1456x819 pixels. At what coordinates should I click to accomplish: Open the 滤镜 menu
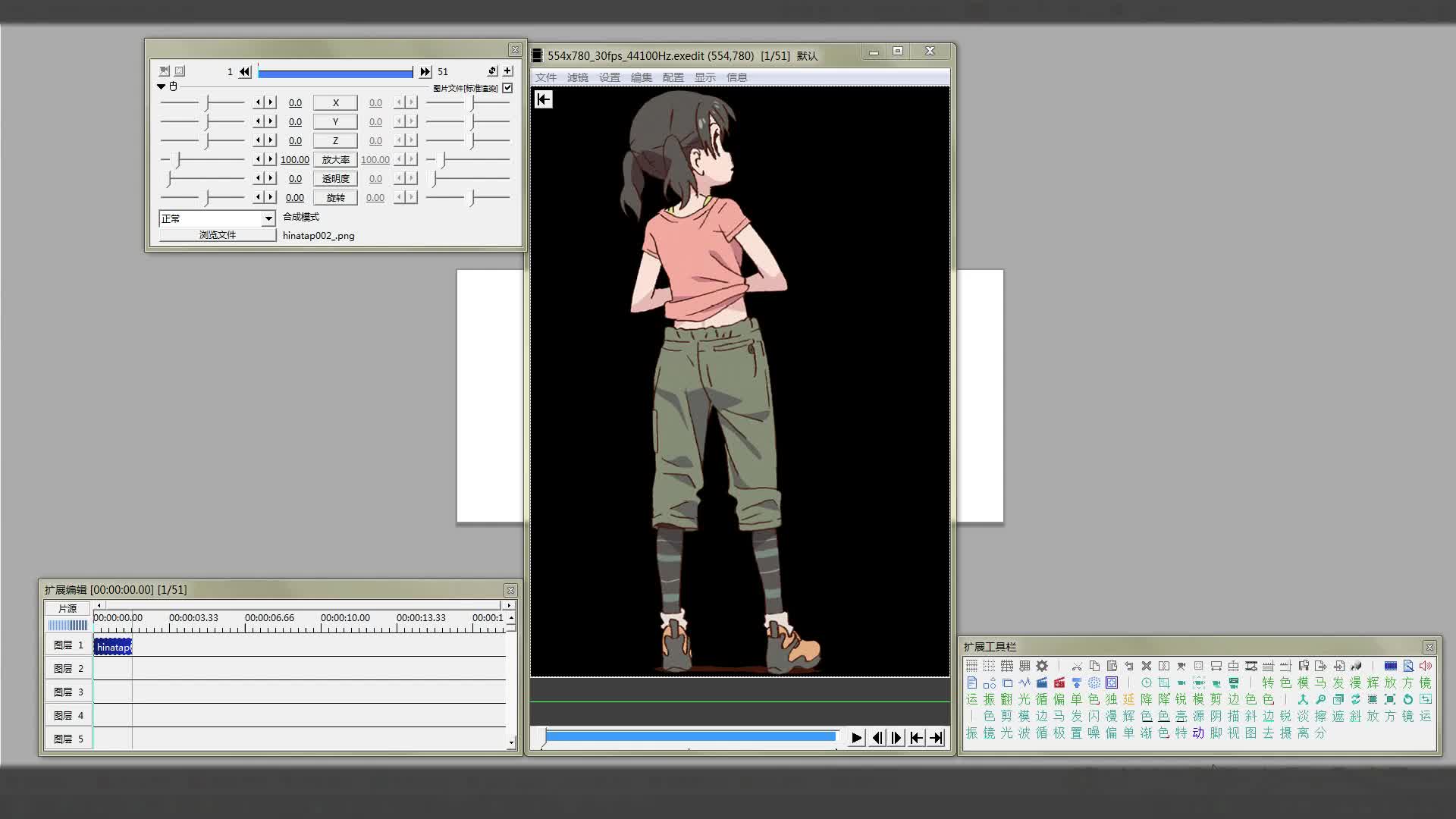coord(578,77)
